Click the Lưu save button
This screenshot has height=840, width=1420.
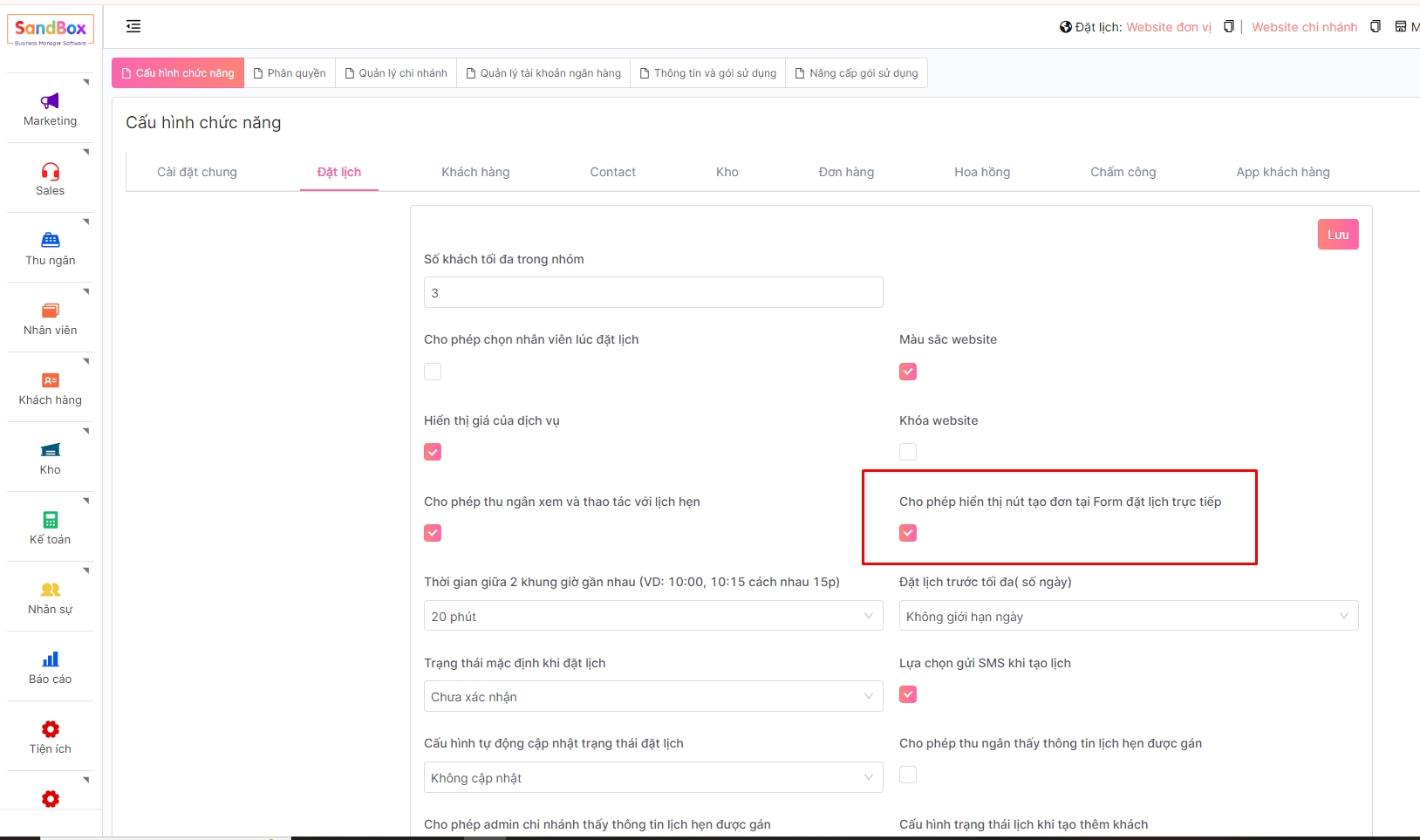click(1337, 235)
